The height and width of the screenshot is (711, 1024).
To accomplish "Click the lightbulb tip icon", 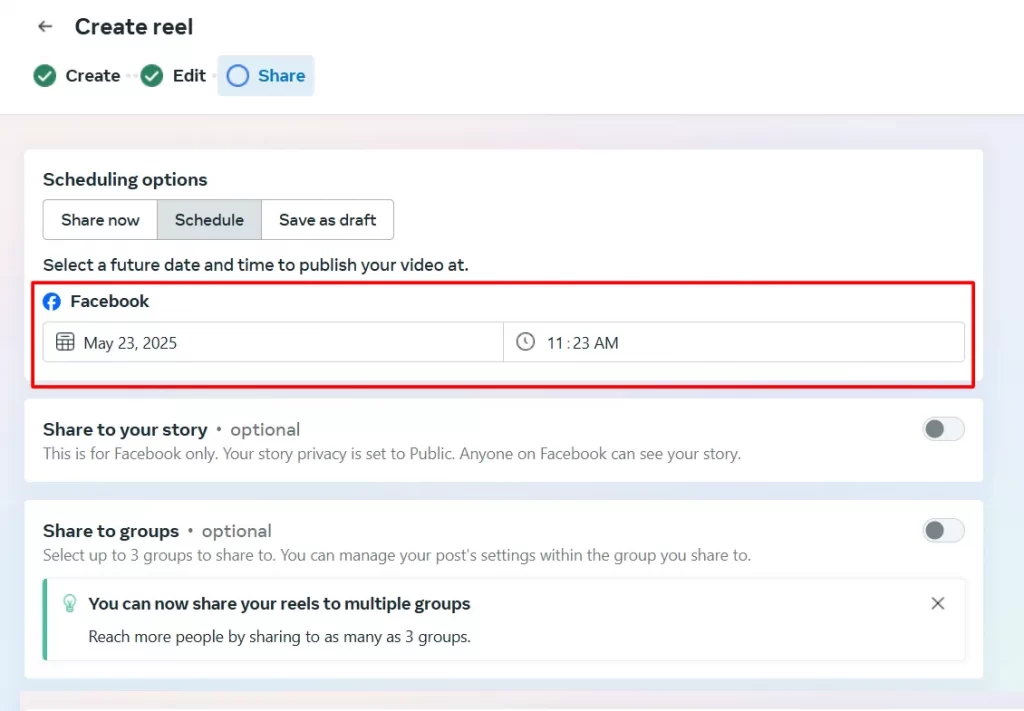I will click(x=70, y=603).
